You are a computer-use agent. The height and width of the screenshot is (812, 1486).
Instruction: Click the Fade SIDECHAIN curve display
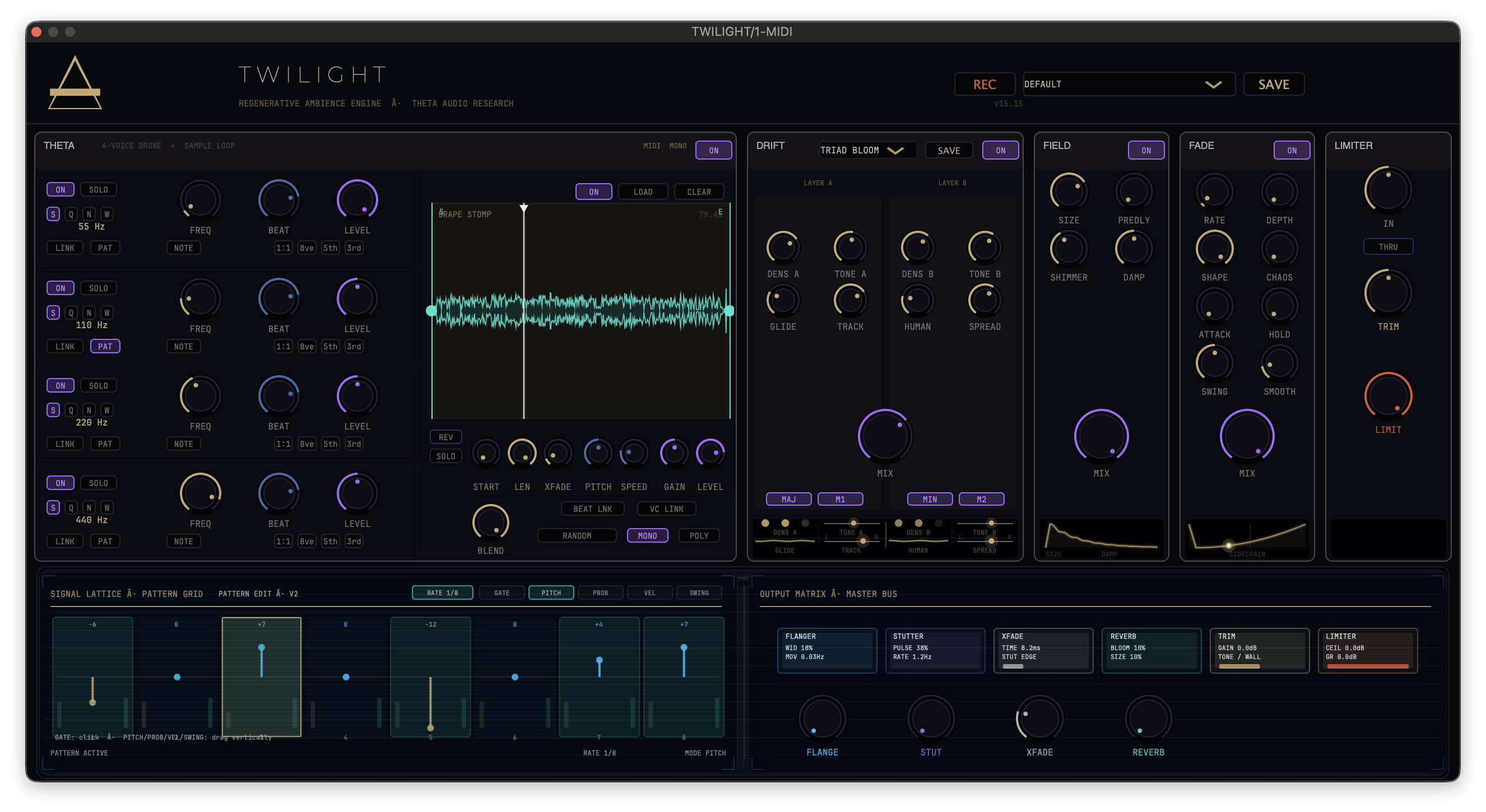1247,539
